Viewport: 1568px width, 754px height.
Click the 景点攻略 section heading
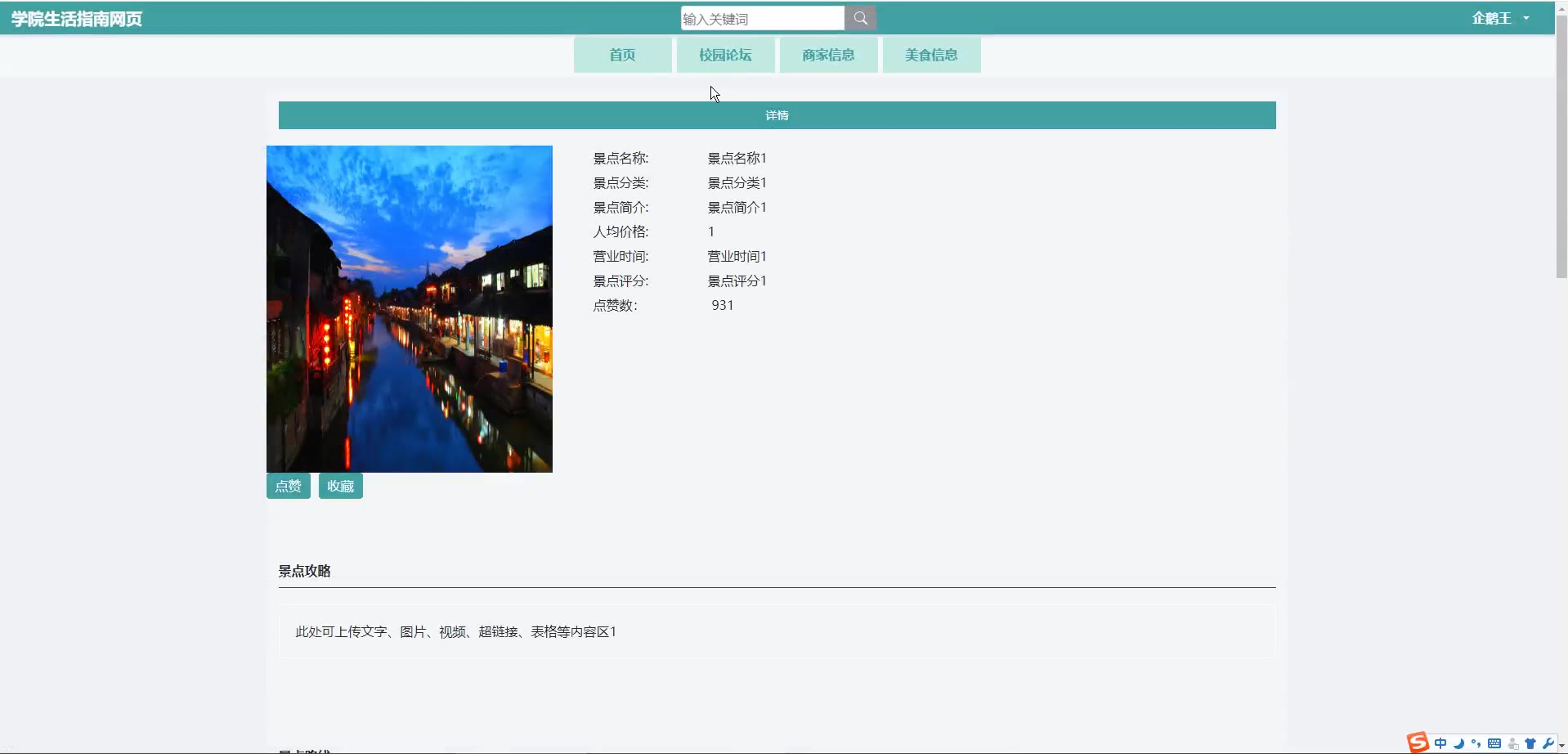(x=304, y=571)
